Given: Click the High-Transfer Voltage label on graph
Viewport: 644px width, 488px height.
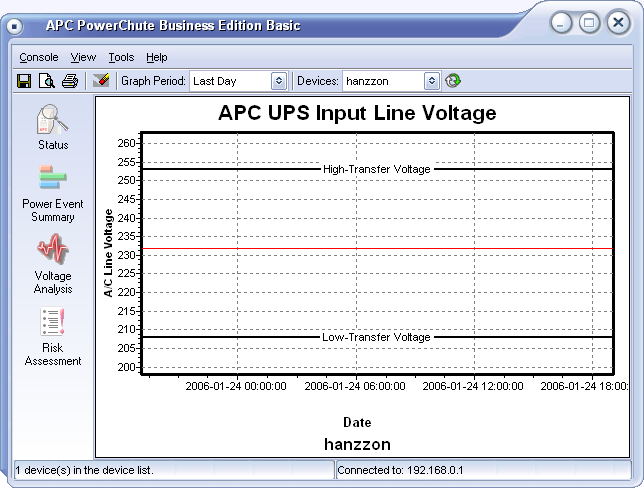Looking at the screenshot, I should point(377,169).
